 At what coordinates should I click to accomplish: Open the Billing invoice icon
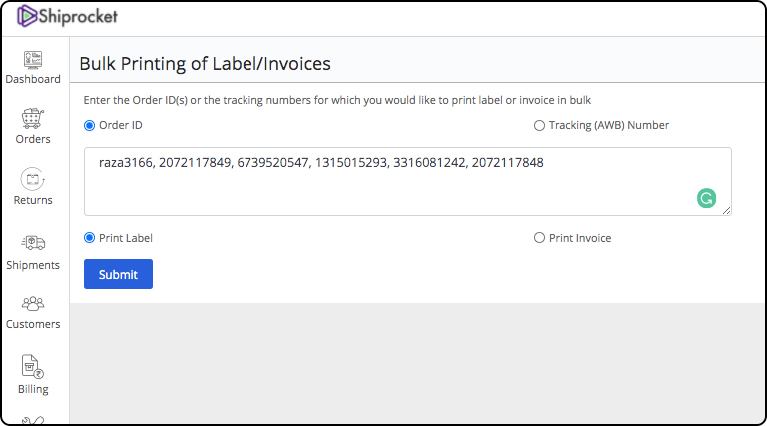click(x=33, y=367)
